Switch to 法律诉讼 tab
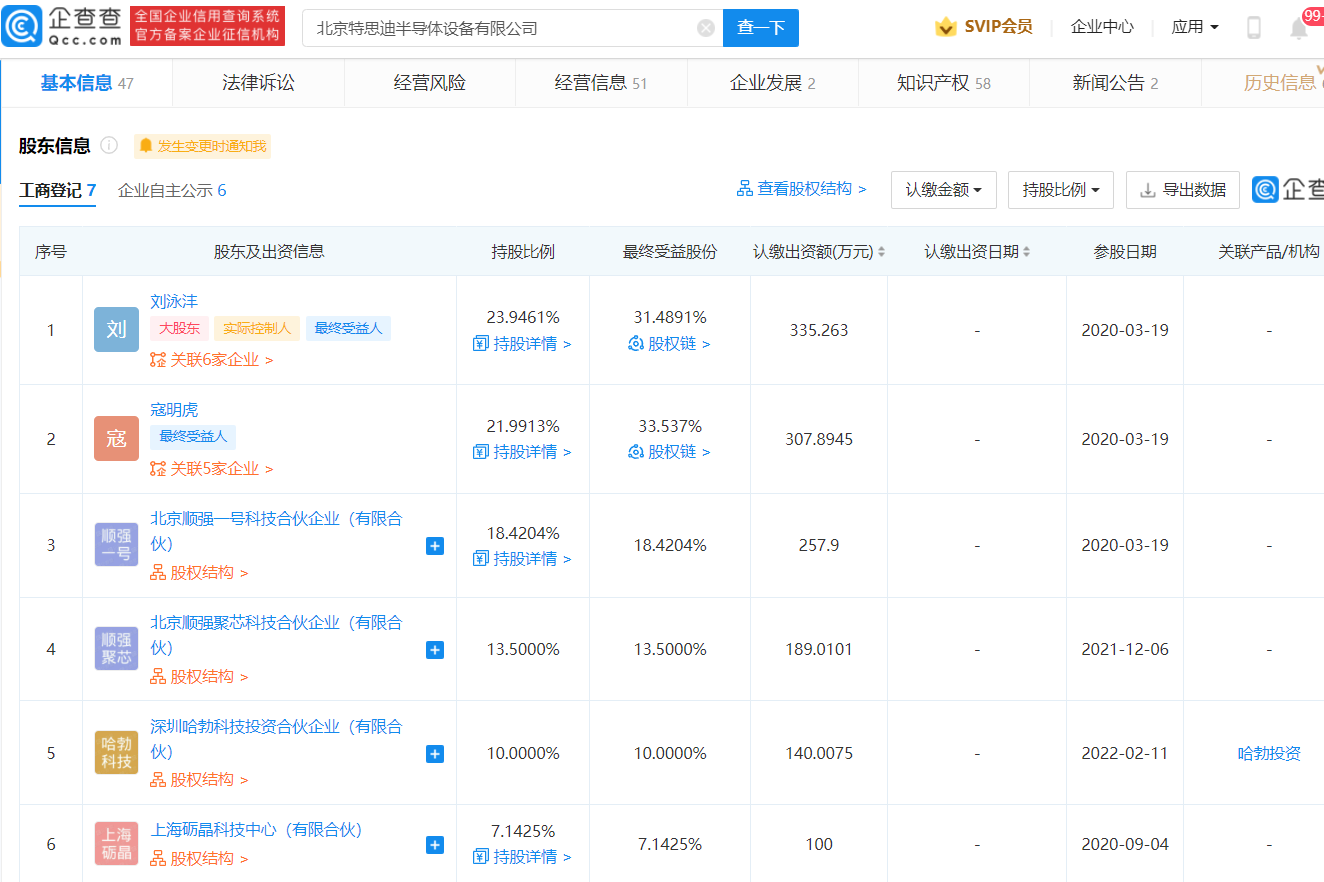Screen dimensions: 1324x882 258,83
